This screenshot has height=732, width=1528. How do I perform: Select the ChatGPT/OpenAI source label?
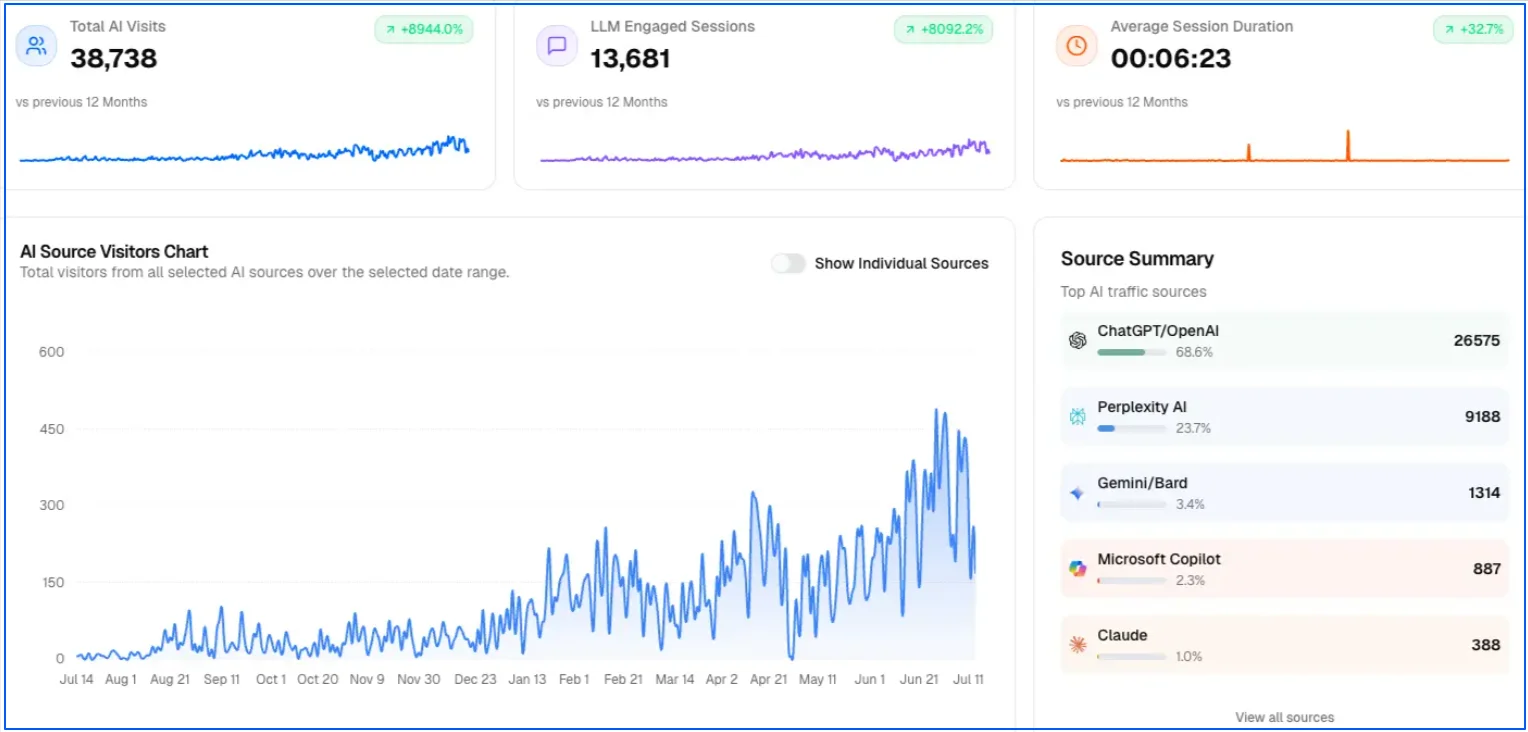click(x=1158, y=331)
